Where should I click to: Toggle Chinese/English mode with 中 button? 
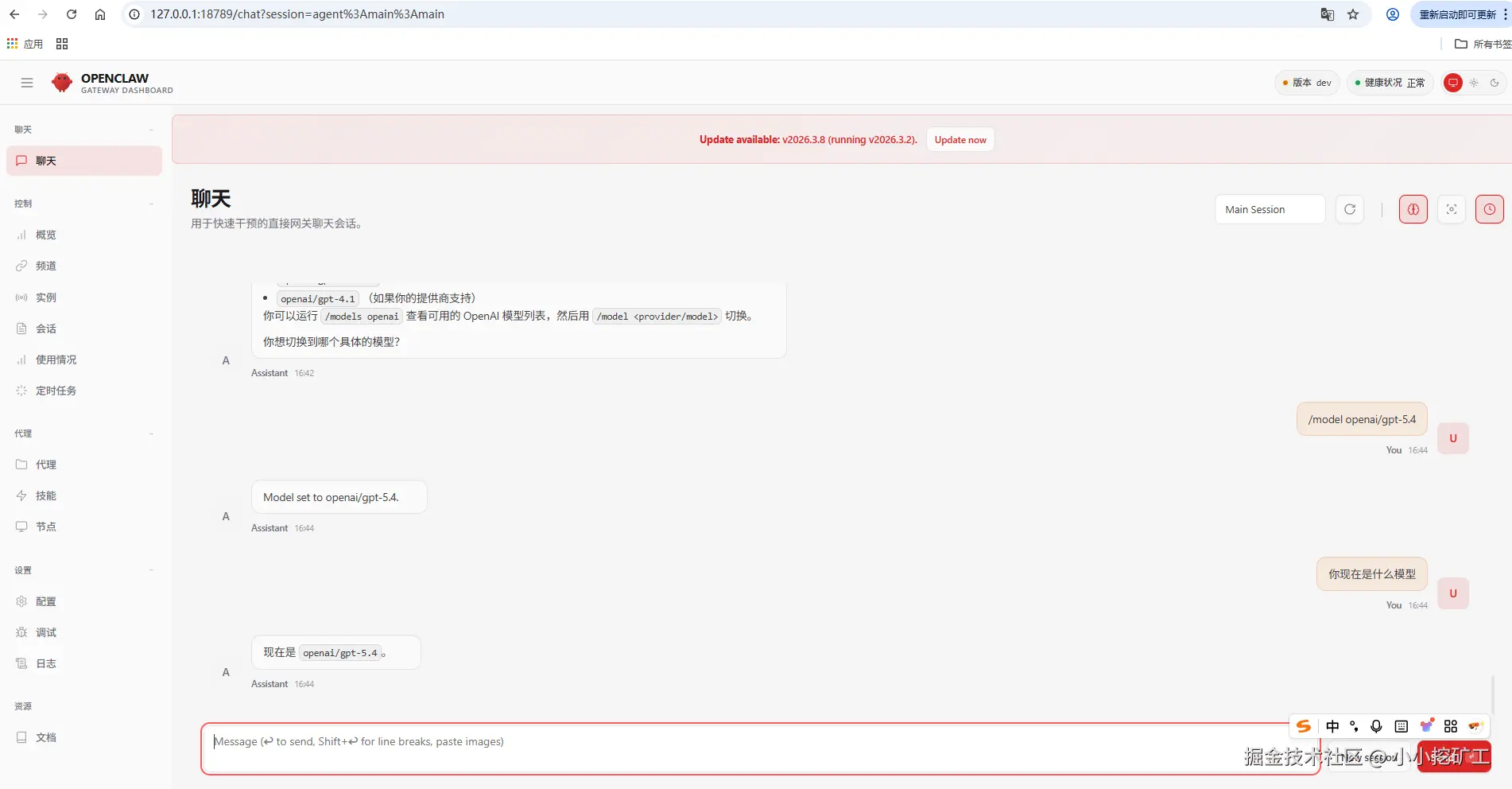pyautogui.click(x=1332, y=726)
